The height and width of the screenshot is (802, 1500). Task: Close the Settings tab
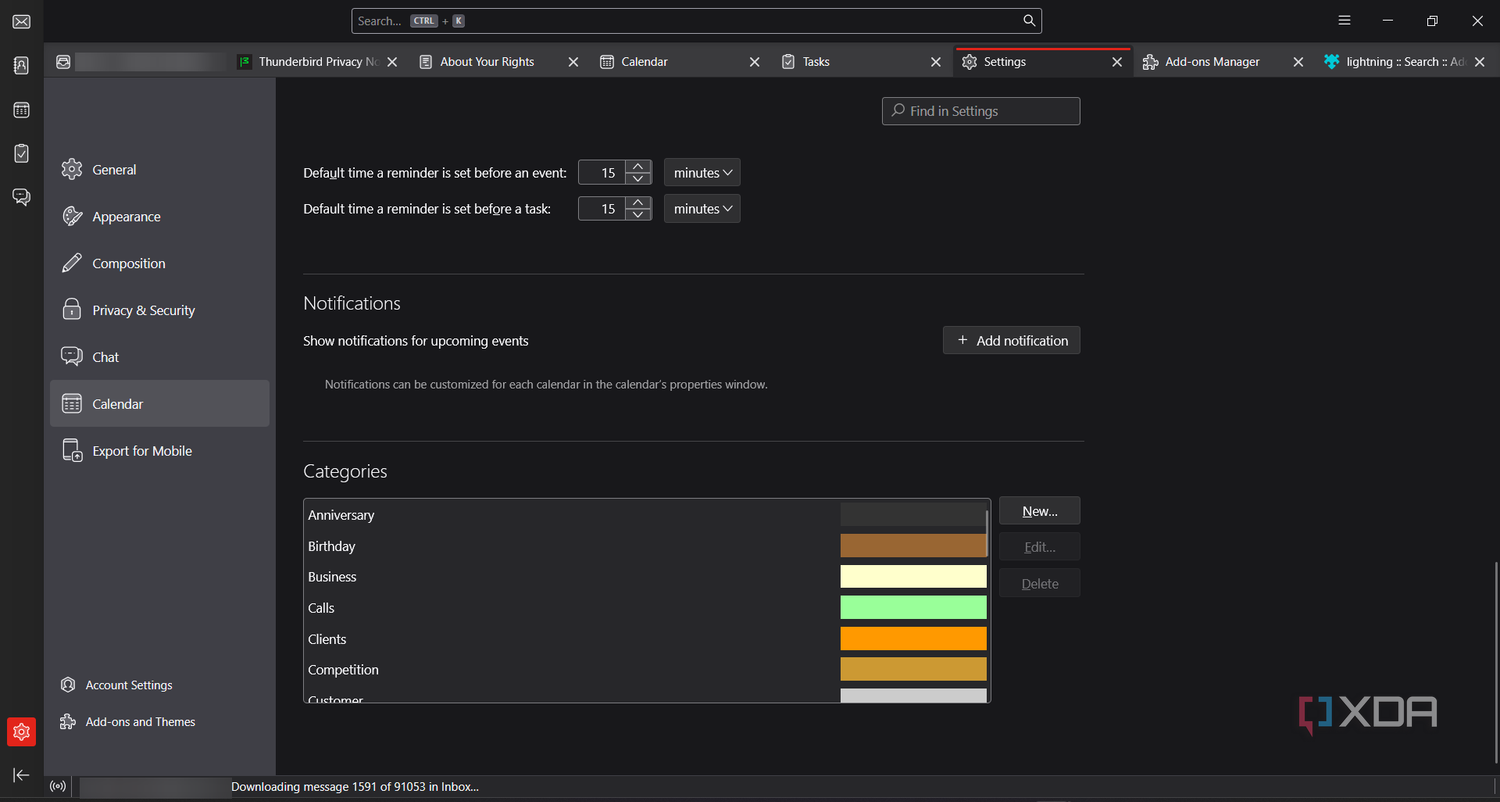(1117, 62)
